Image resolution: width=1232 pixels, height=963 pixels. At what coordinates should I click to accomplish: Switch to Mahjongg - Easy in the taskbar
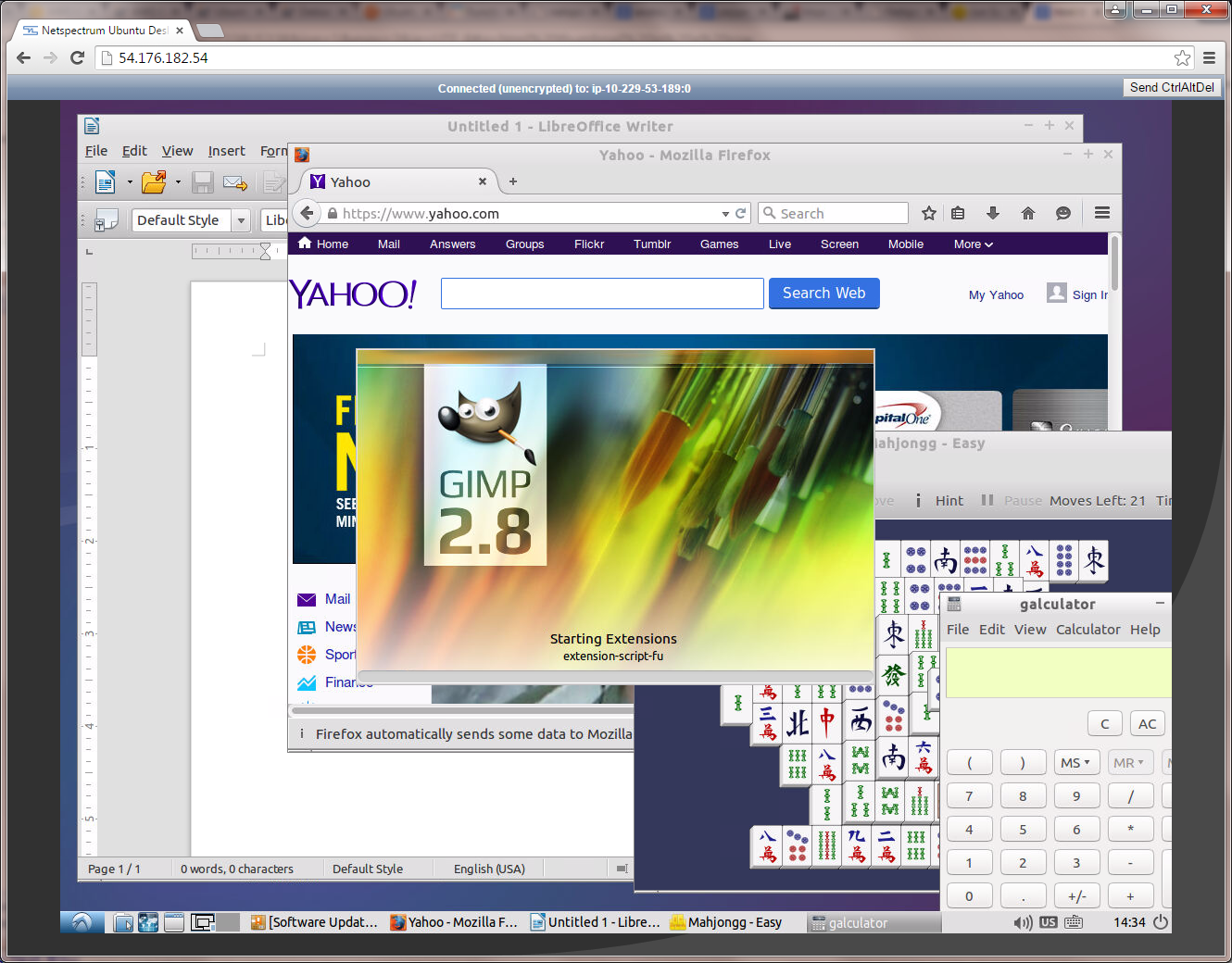[x=726, y=922]
